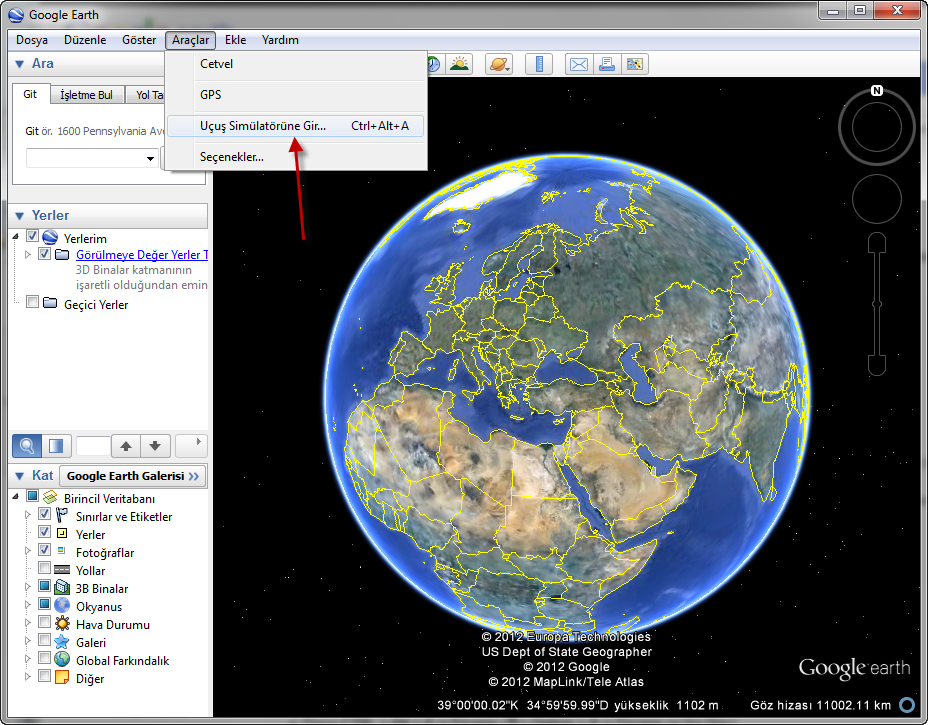Open Seçenekler from the Araçlar menu

[232, 157]
